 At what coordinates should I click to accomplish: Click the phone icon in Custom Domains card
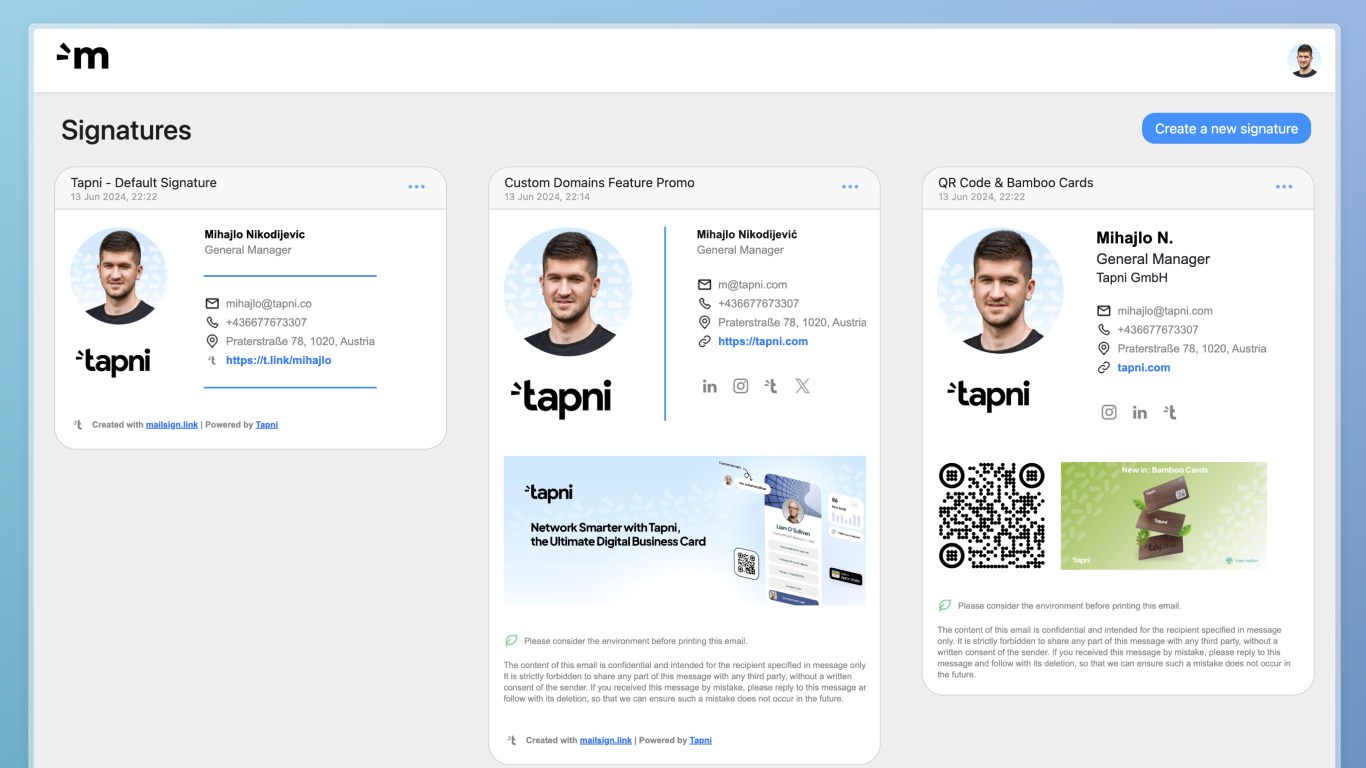704,303
